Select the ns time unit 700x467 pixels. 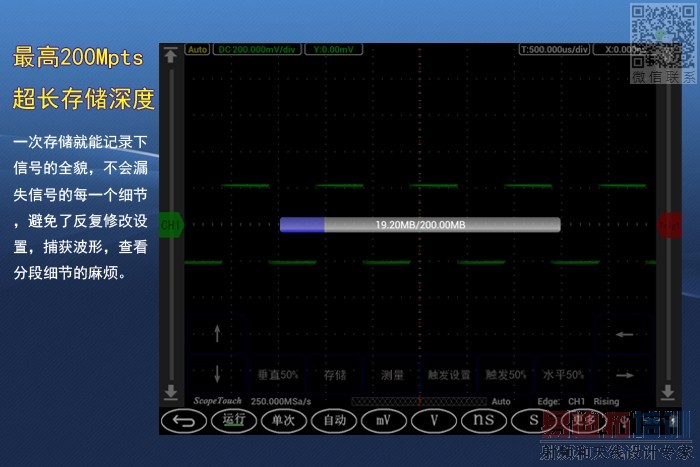coord(484,421)
